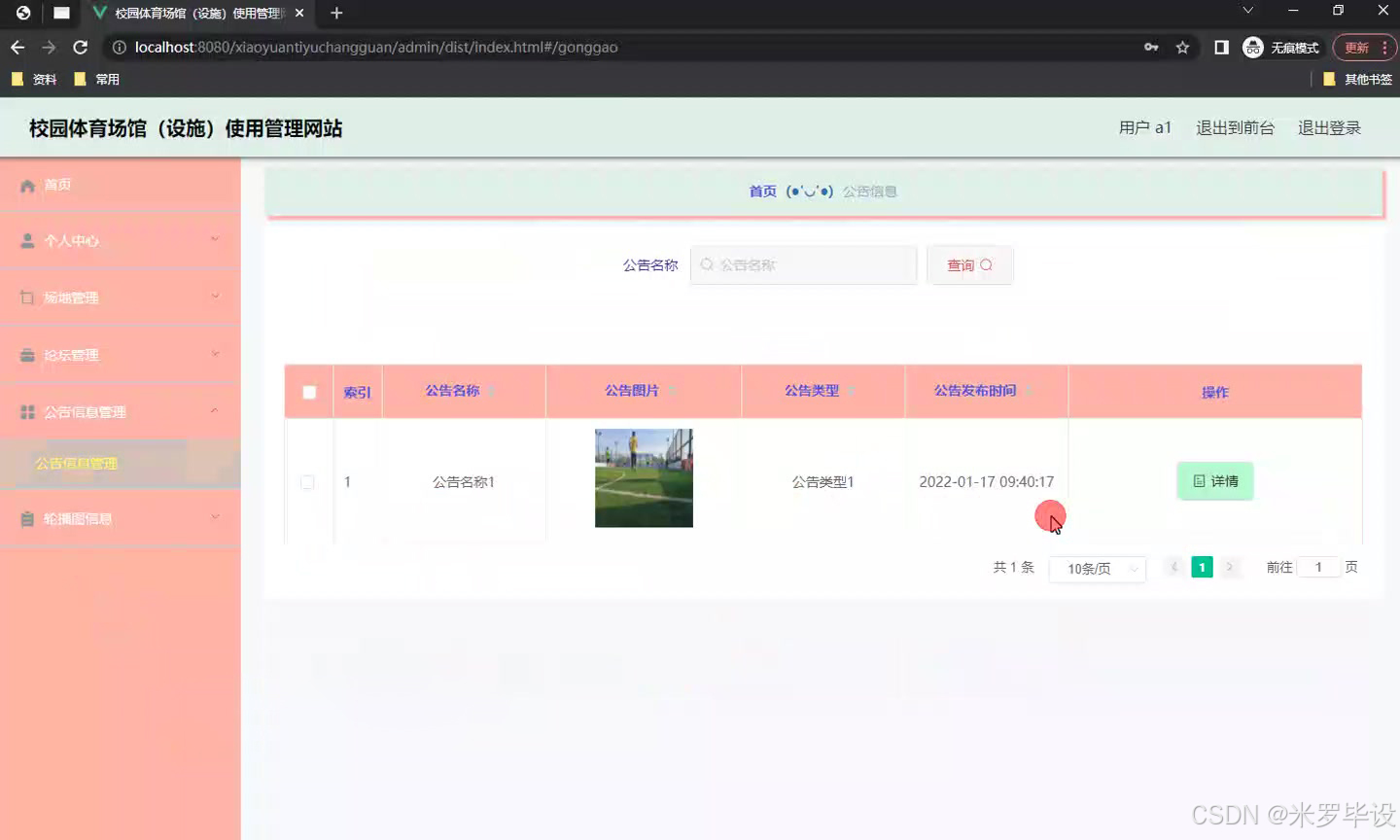Click the bookmark star in address bar
Image resolution: width=1400 pixels, height=840 pixels.
tap(1180, 47)
